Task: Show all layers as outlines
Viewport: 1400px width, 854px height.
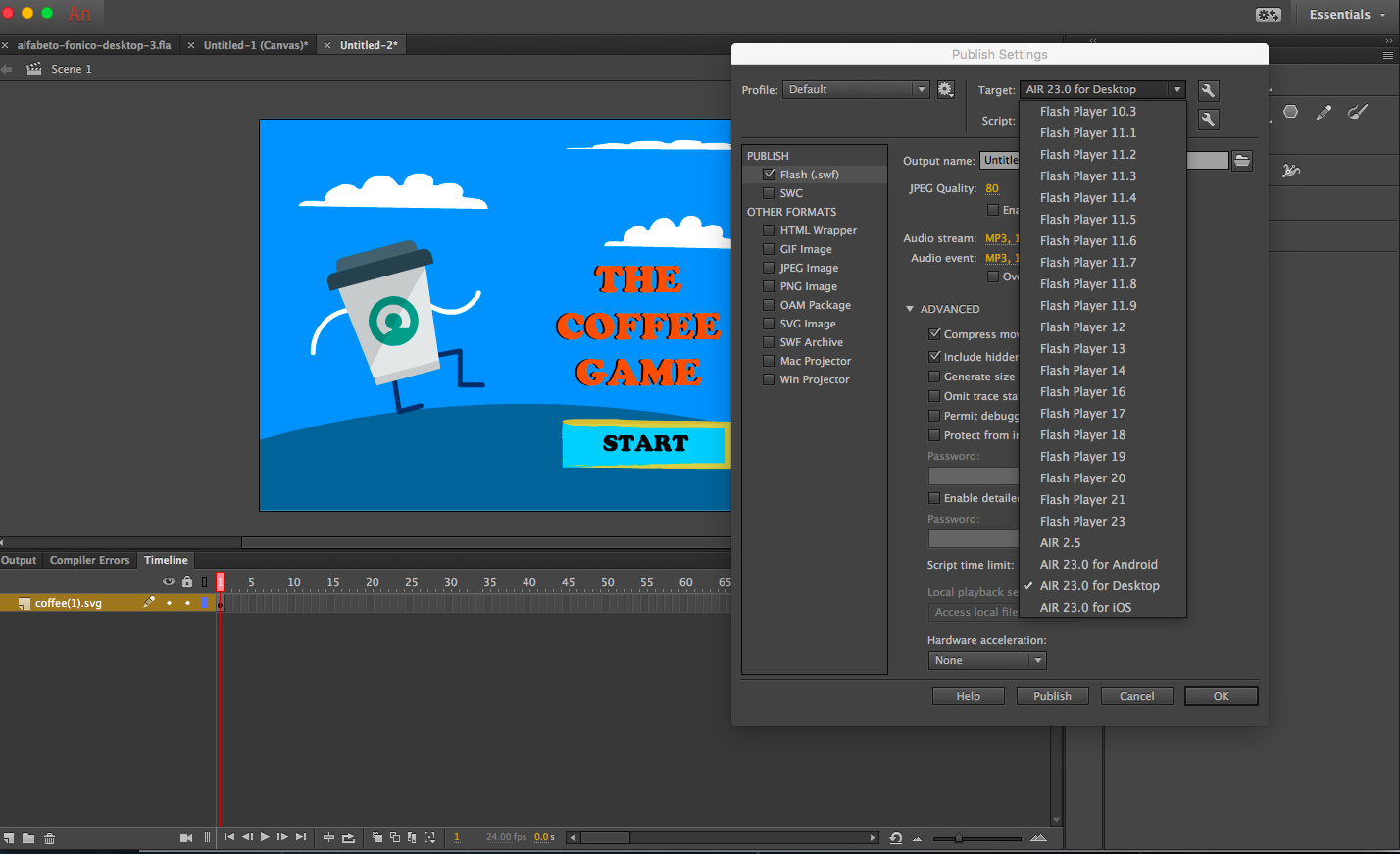Action: click(x=204, y=581)
